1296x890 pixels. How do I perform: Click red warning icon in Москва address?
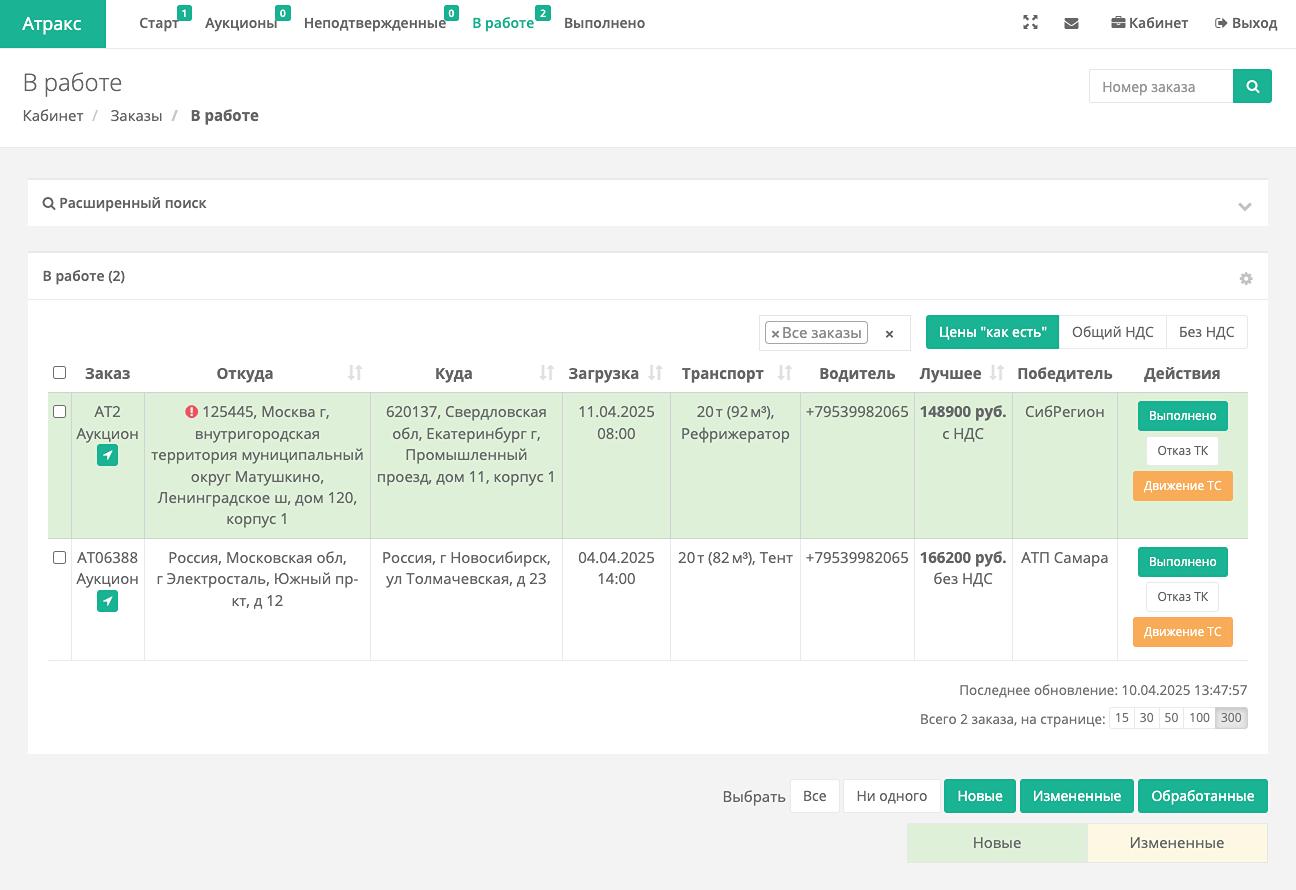192,412
